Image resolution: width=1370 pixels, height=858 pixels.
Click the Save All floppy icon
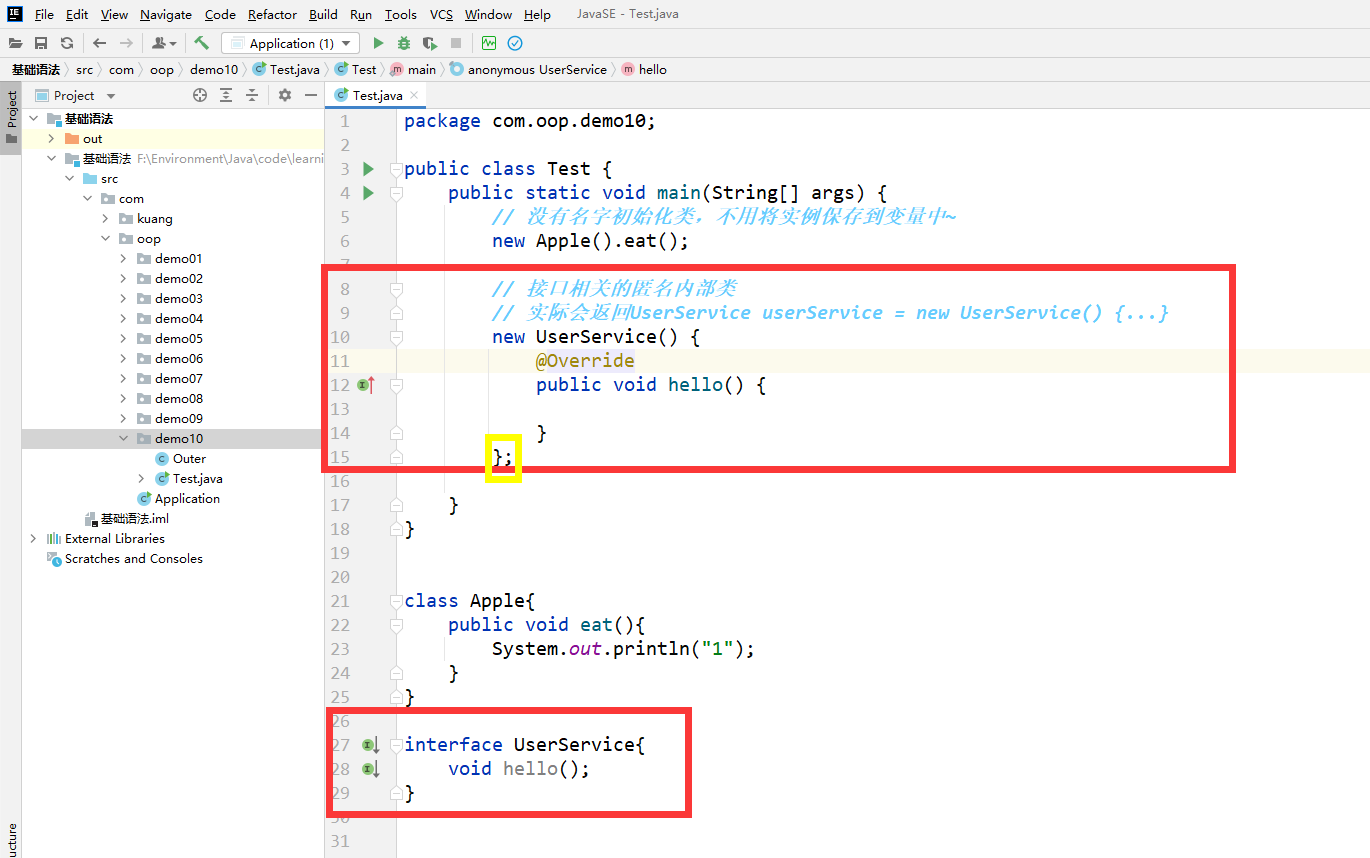click(41, 43)
